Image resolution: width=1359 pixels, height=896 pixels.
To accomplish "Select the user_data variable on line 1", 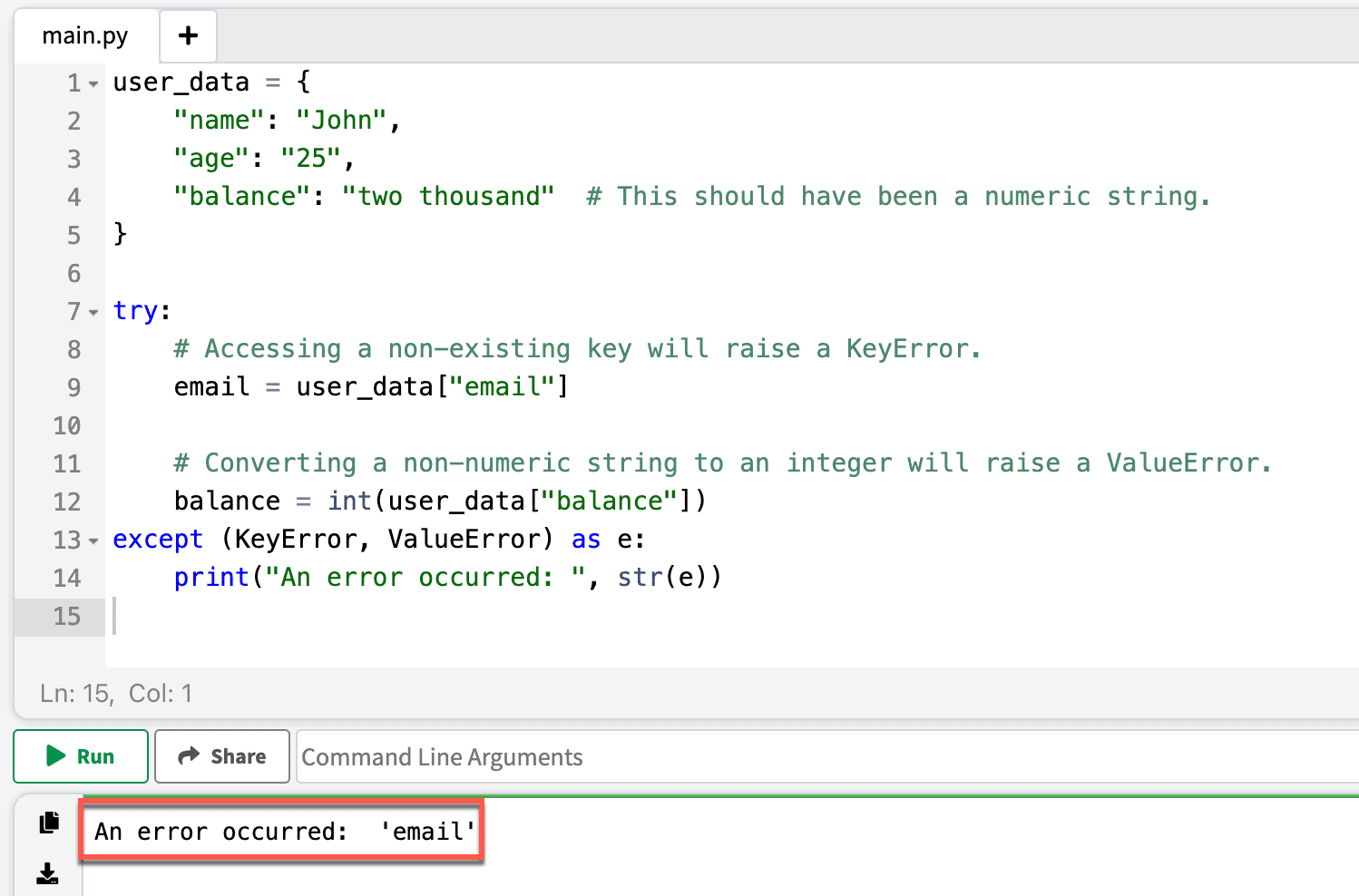I will click(x=180, y=82).
